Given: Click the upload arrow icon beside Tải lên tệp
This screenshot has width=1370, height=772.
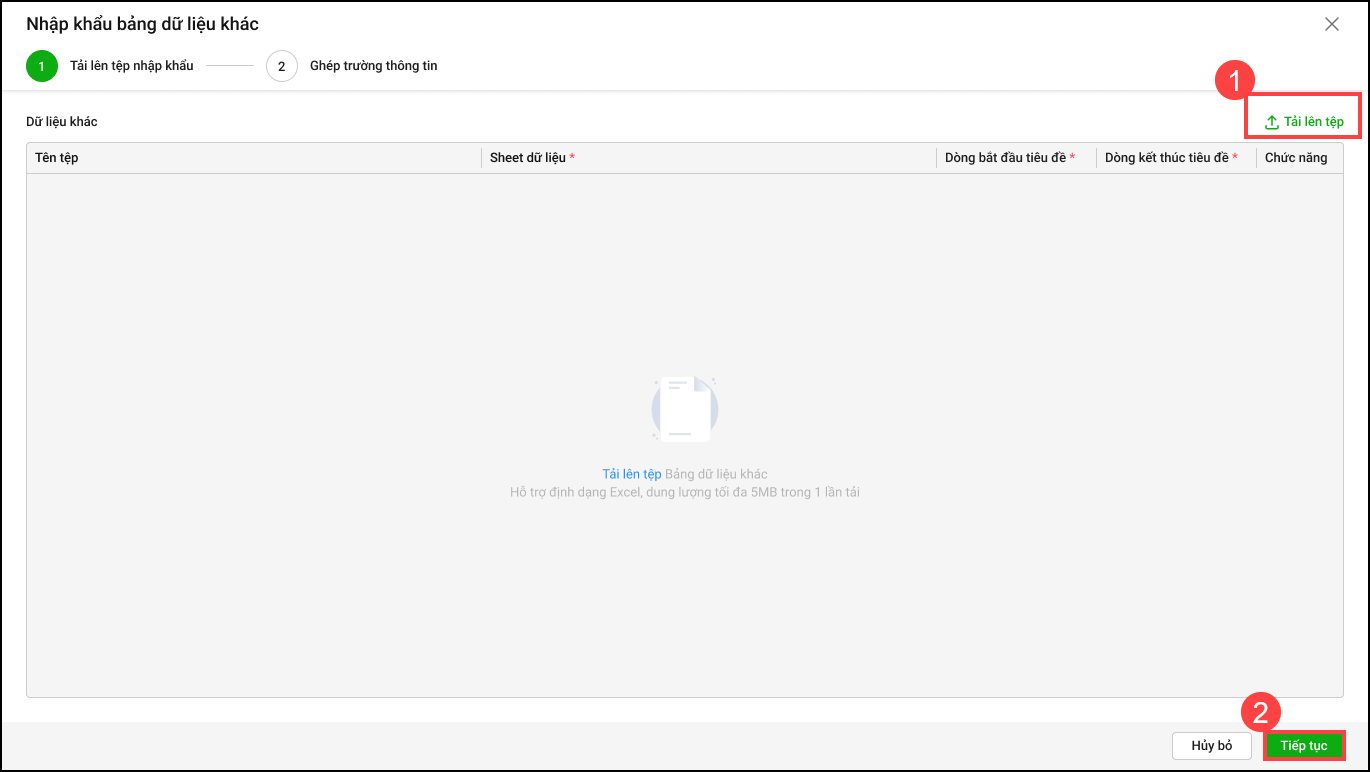Looking at the screenshot, I should point(1272,122).
